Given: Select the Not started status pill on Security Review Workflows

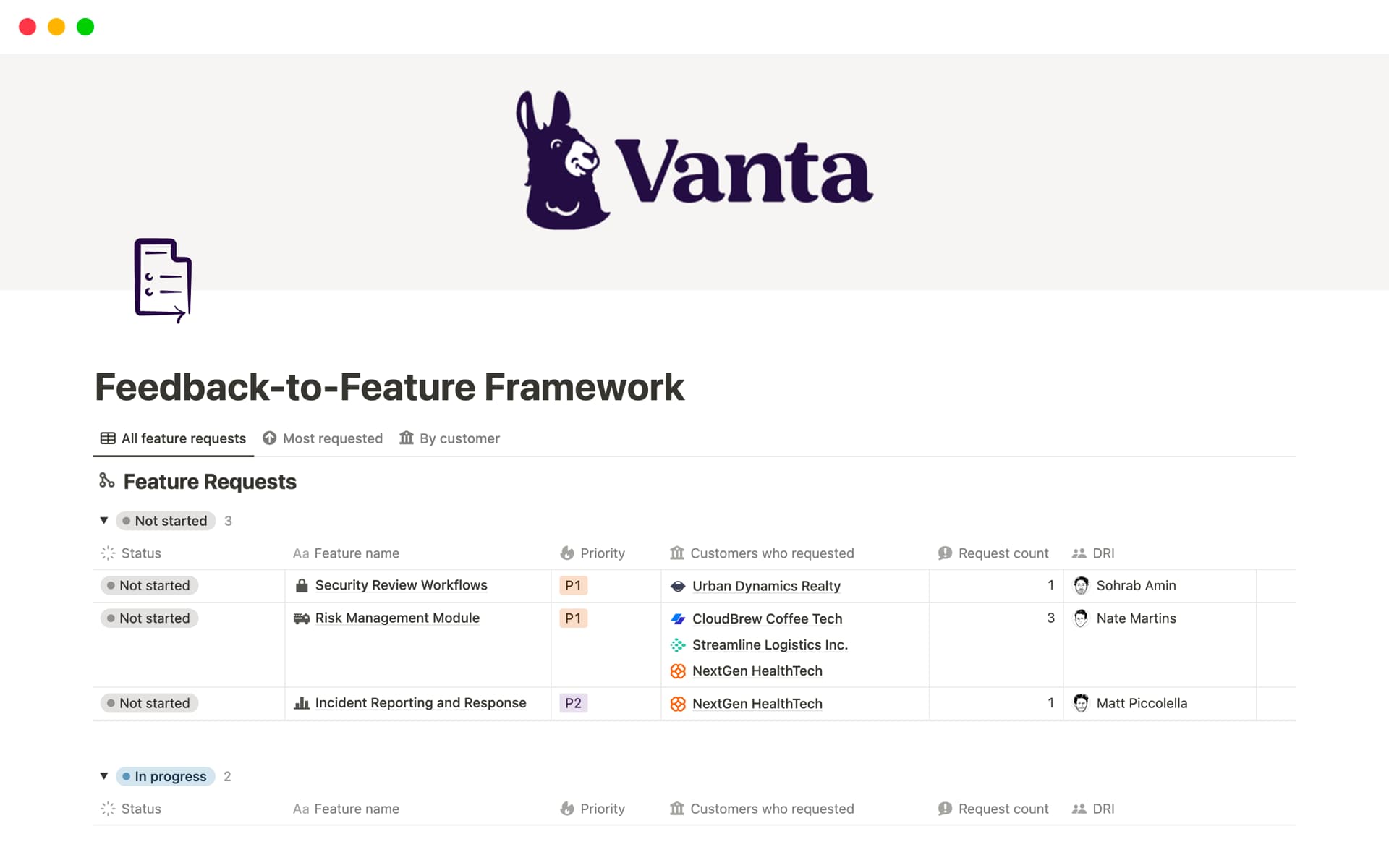Looking at the screenshot, I should pos(148,585).
